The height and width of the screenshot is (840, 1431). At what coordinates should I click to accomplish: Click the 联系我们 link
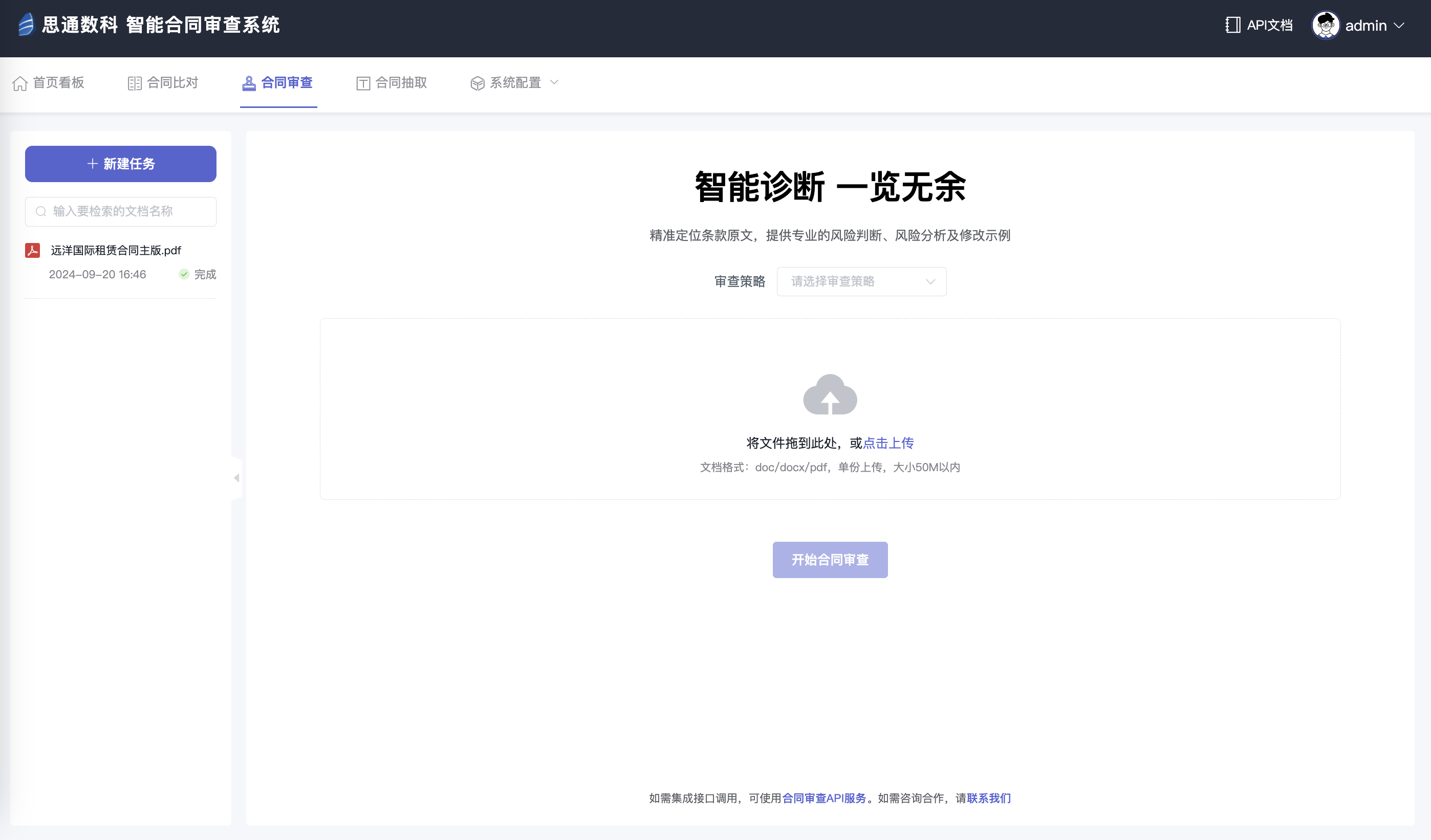coord(989,799)
